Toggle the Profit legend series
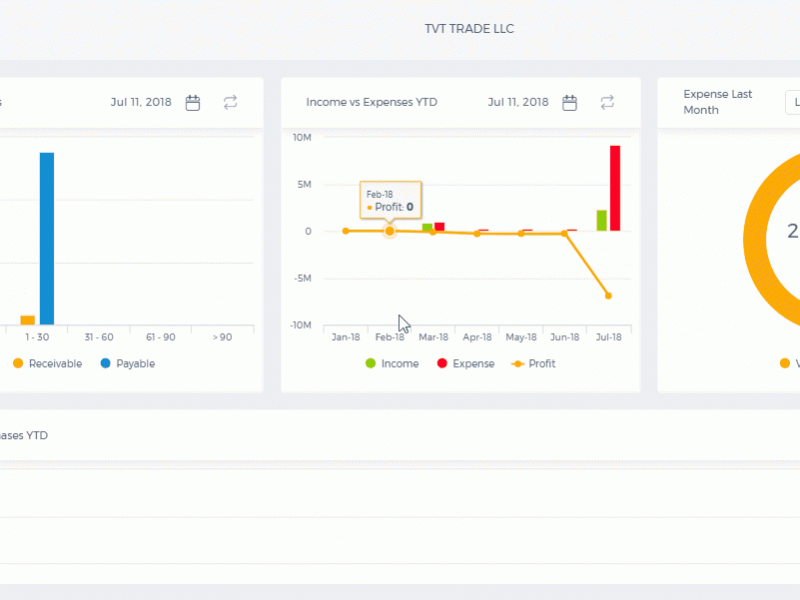This screenshot has height=600, width=800. 533,363
